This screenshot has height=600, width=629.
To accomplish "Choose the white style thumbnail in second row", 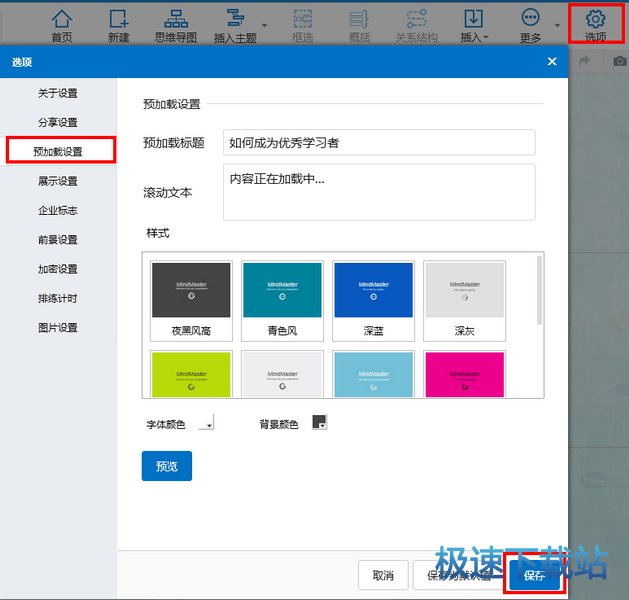I will 282,374.
